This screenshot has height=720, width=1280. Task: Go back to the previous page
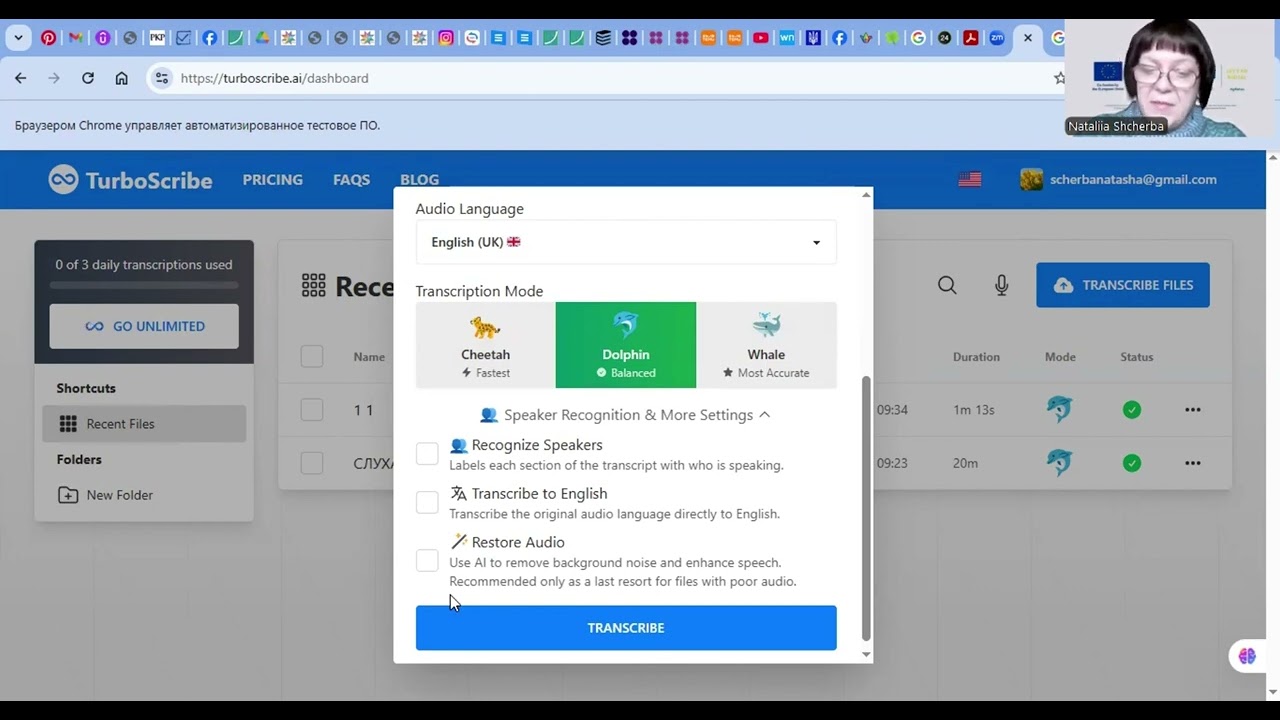tap(21, 78)
